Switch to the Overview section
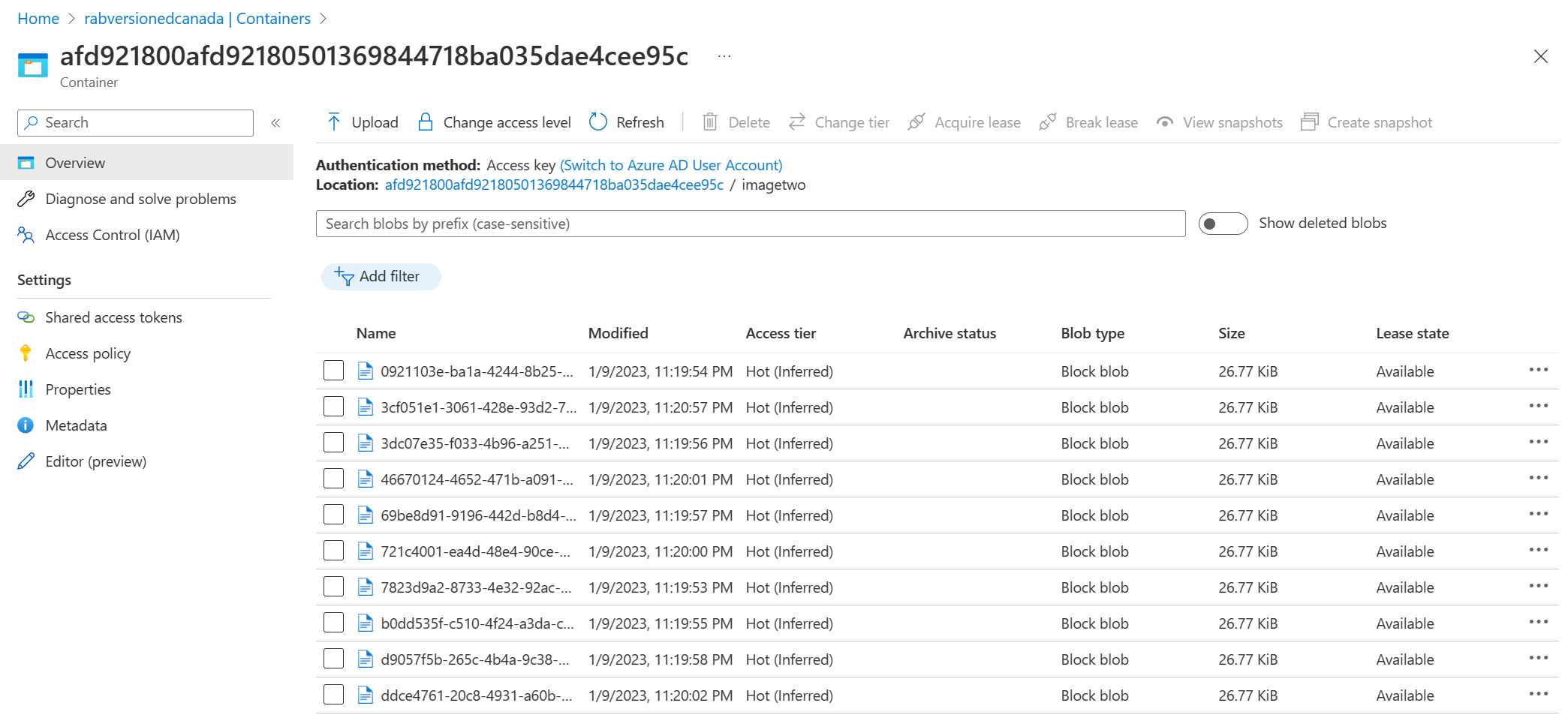Image resolution: width=1568 pixels, height=727 pixels. pyautogui.click(x=75, y=162)
